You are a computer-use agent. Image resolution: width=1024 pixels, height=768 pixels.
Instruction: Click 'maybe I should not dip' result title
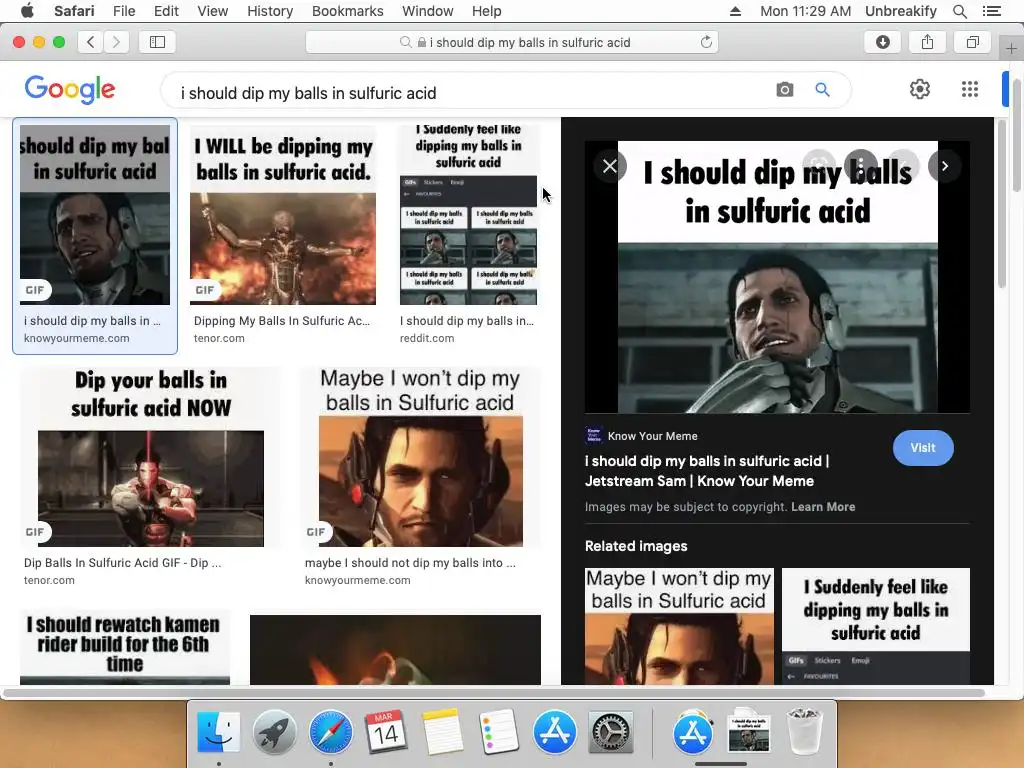(x=410, y=562)
